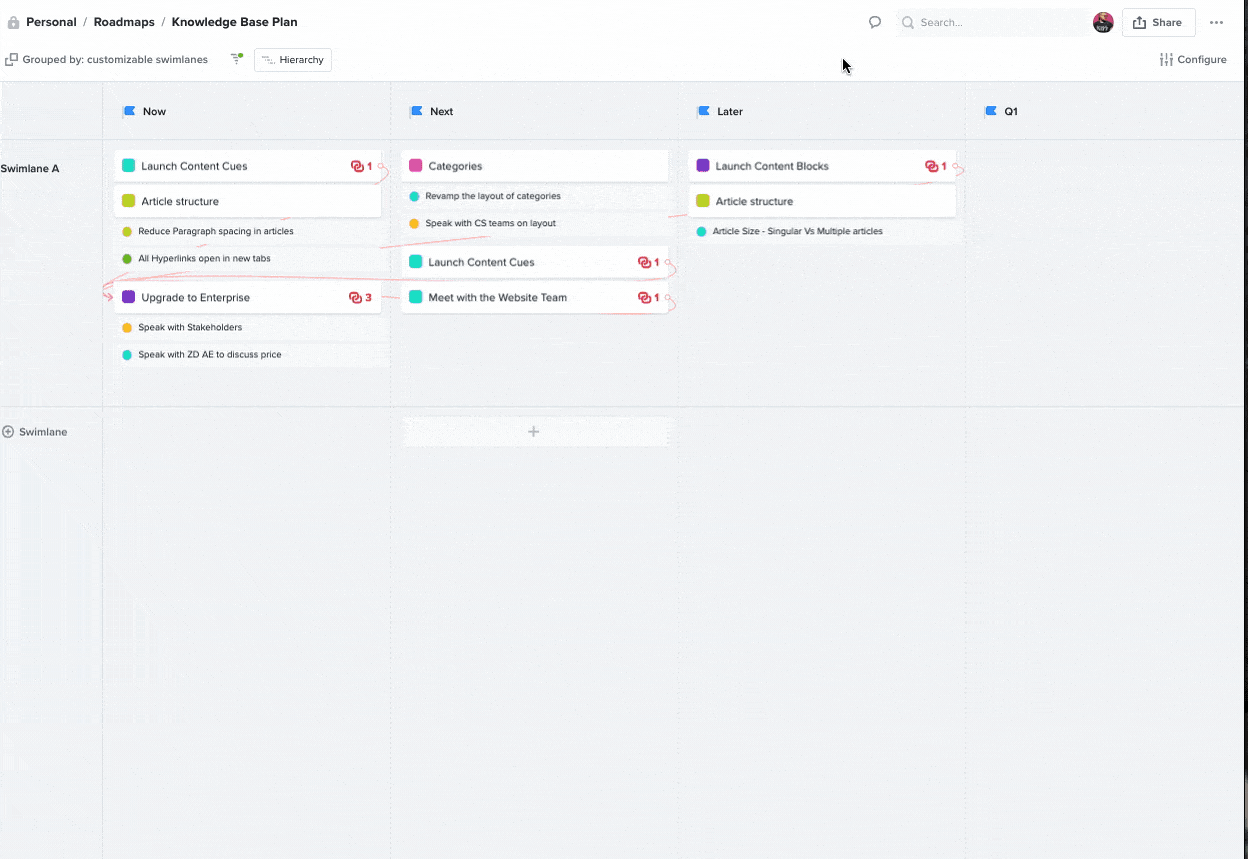
Task: Open Article structure card in Later
Action: click(x=822, y=201)
